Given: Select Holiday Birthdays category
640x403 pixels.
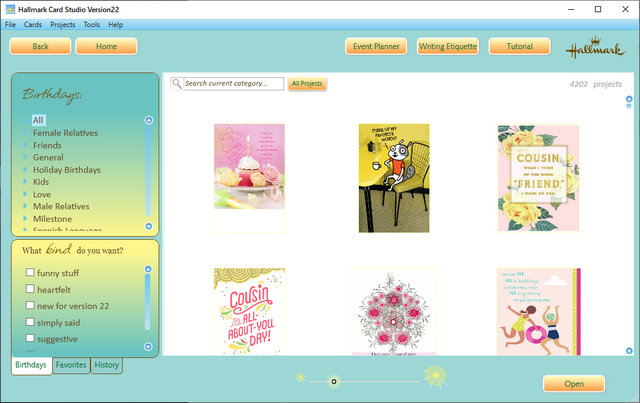Looking at the screenshot, I should click(67, 170).
